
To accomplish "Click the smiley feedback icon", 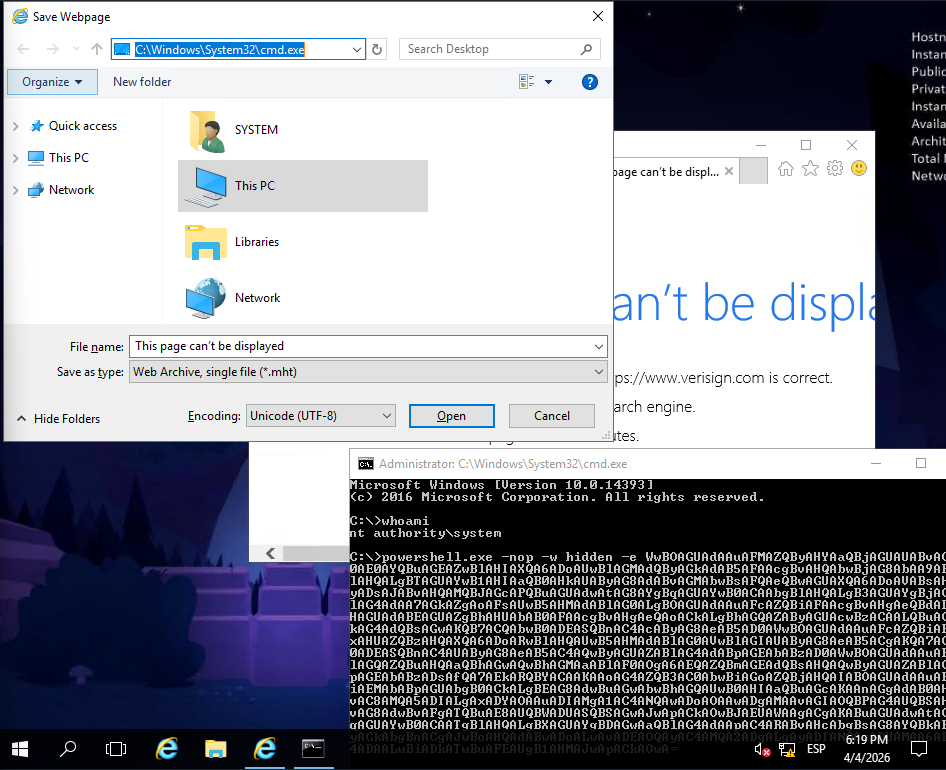I will 858,168.
